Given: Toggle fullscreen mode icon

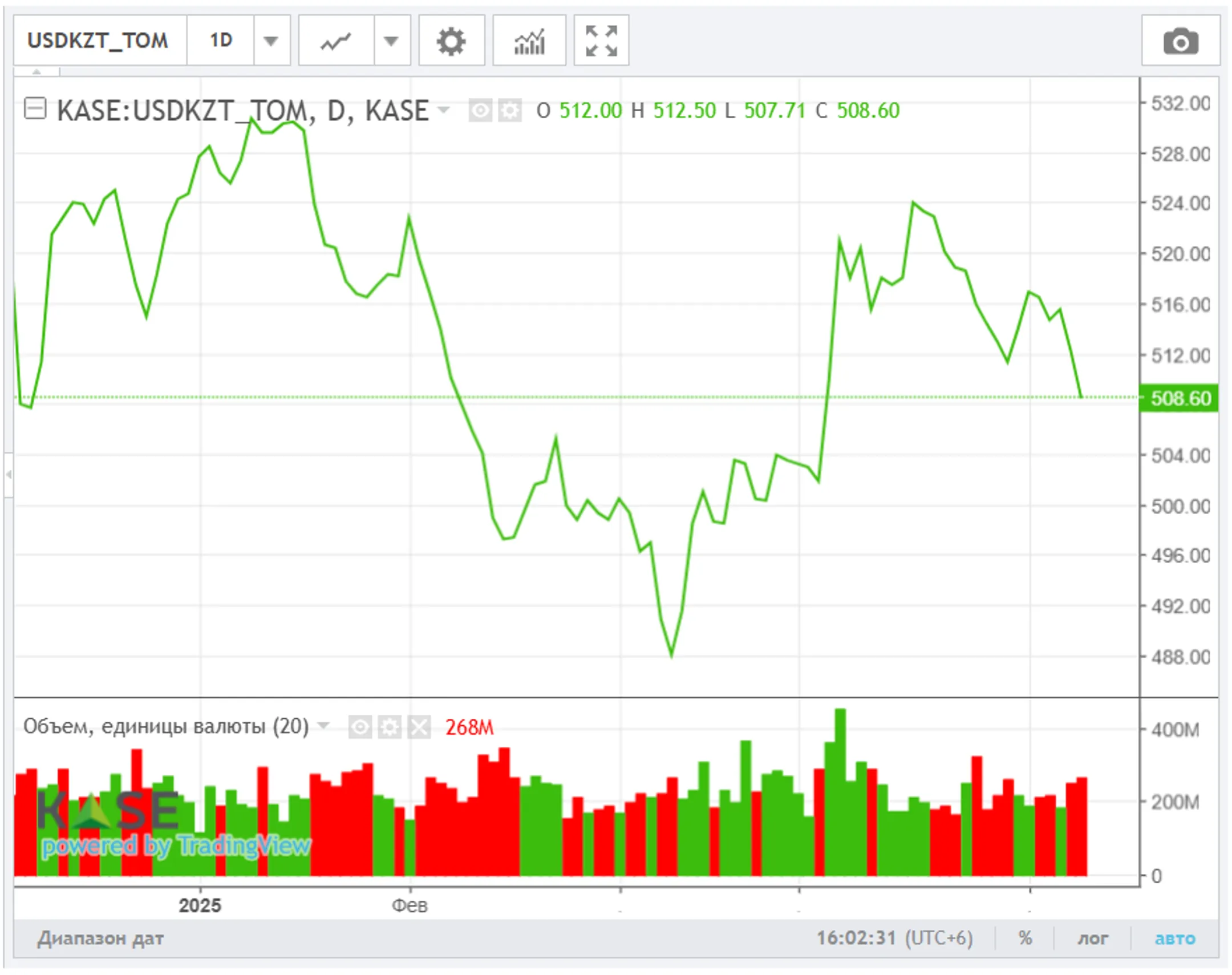Looking at the screenshot, I should tap(601, 41).
